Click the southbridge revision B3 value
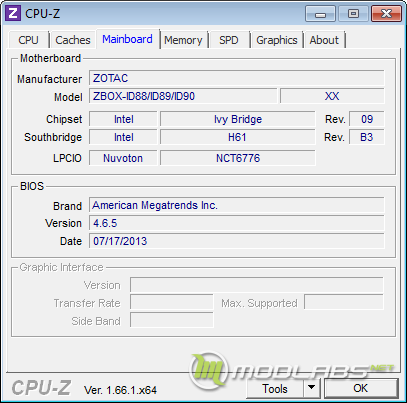The width and height of the screenshot is (407, 403). (367, 137)
